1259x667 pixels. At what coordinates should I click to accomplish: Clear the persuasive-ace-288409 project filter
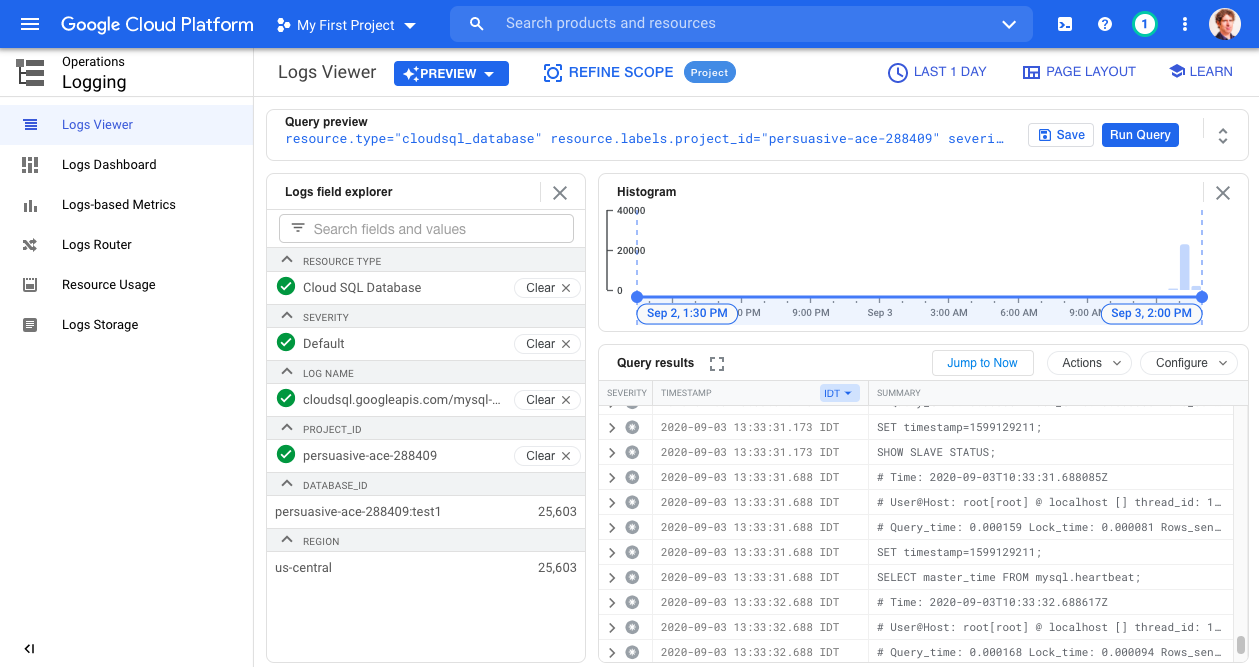548,456
